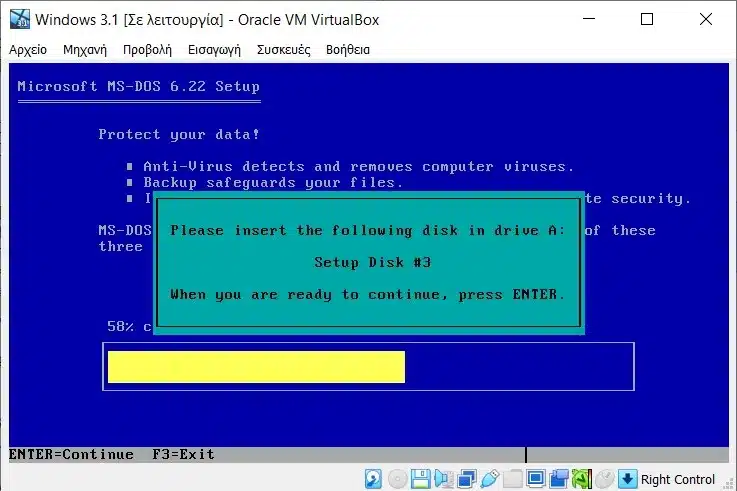
Task: Minimize the VirtualBox window
Action: pos(589,19)
